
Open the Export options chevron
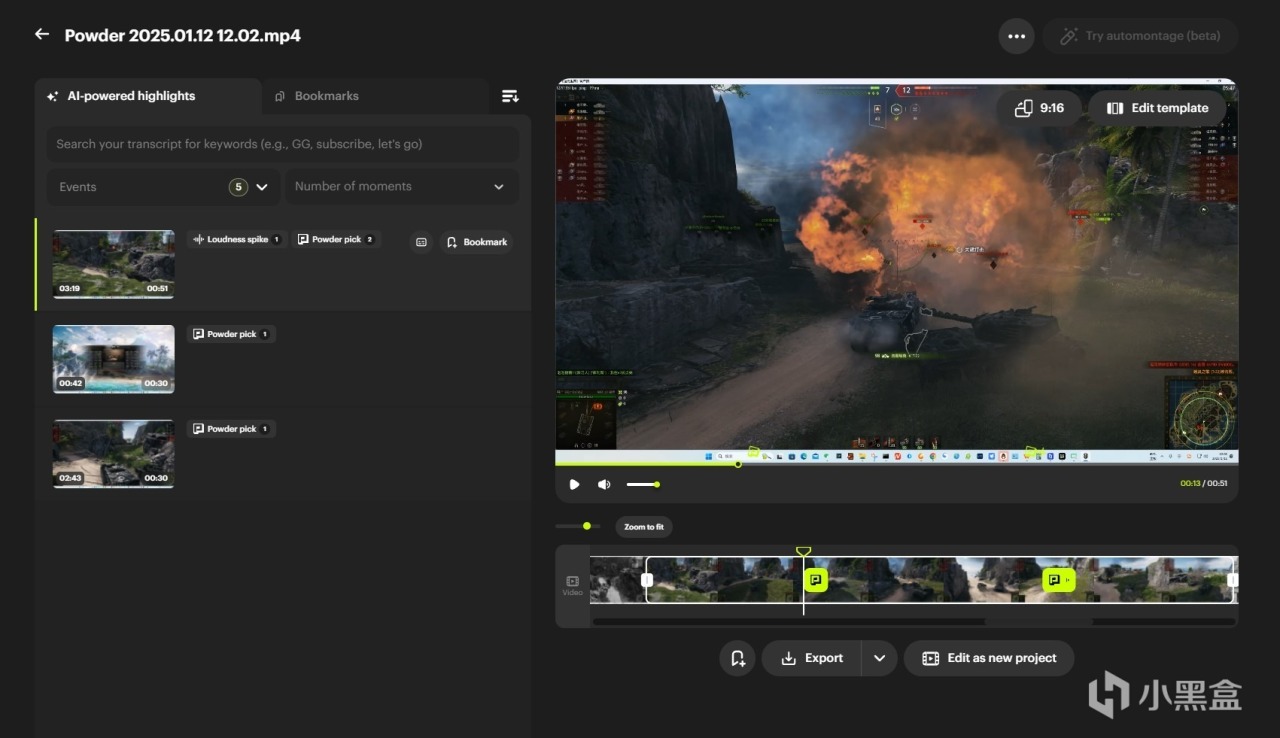click(880, 658)
